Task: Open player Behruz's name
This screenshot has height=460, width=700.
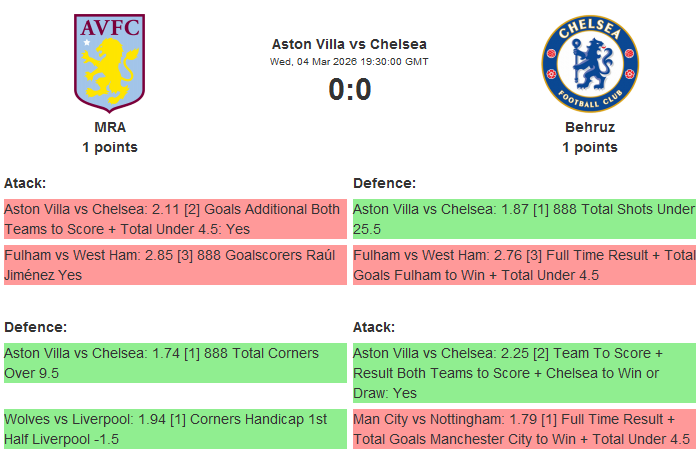Action: point(589,127)
